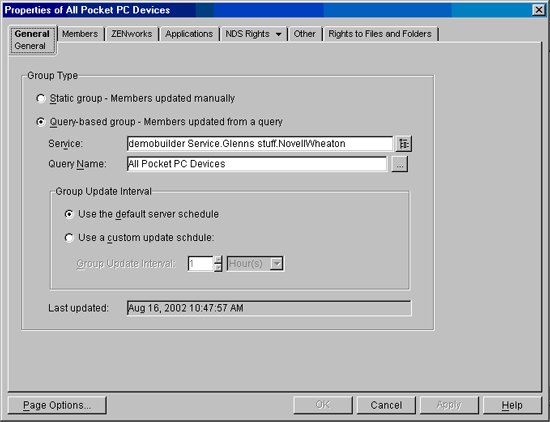Switch to the Applications tab
This screenshot has height=422, width=550.
pyautogui.click(x=189, y=34)
